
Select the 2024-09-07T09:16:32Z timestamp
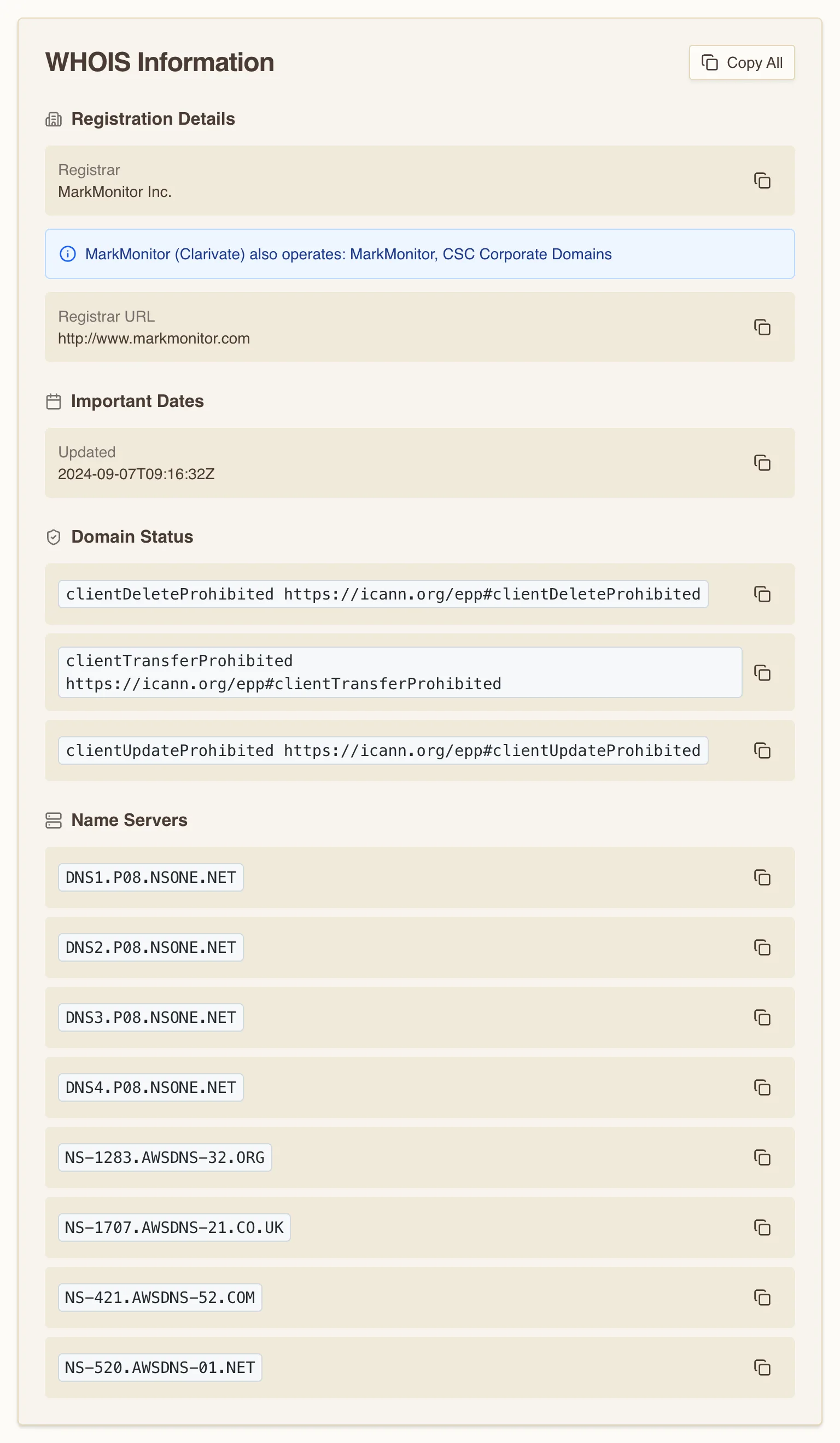pyautogui.click(x=136, y=474)
